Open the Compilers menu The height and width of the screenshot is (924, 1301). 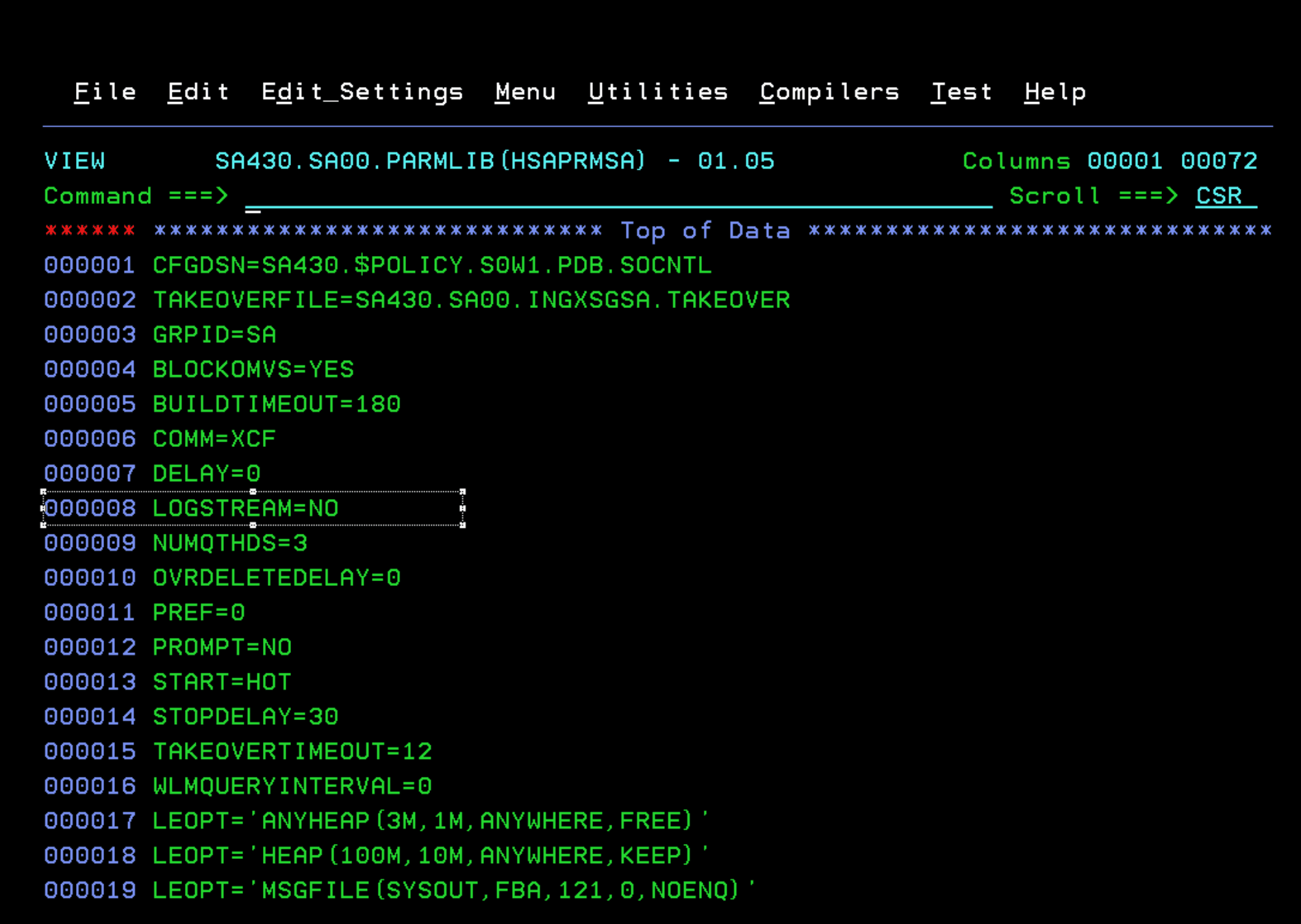click(829, 91)
